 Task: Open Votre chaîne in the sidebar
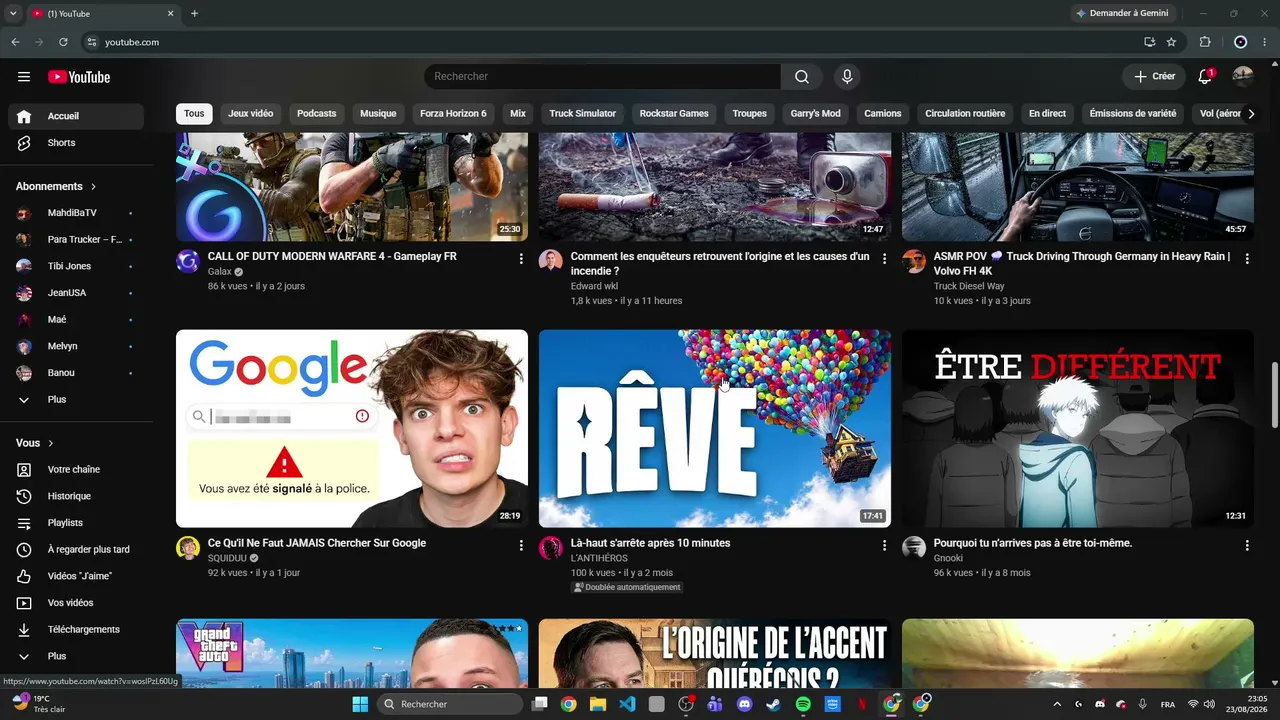pos(76,469)
